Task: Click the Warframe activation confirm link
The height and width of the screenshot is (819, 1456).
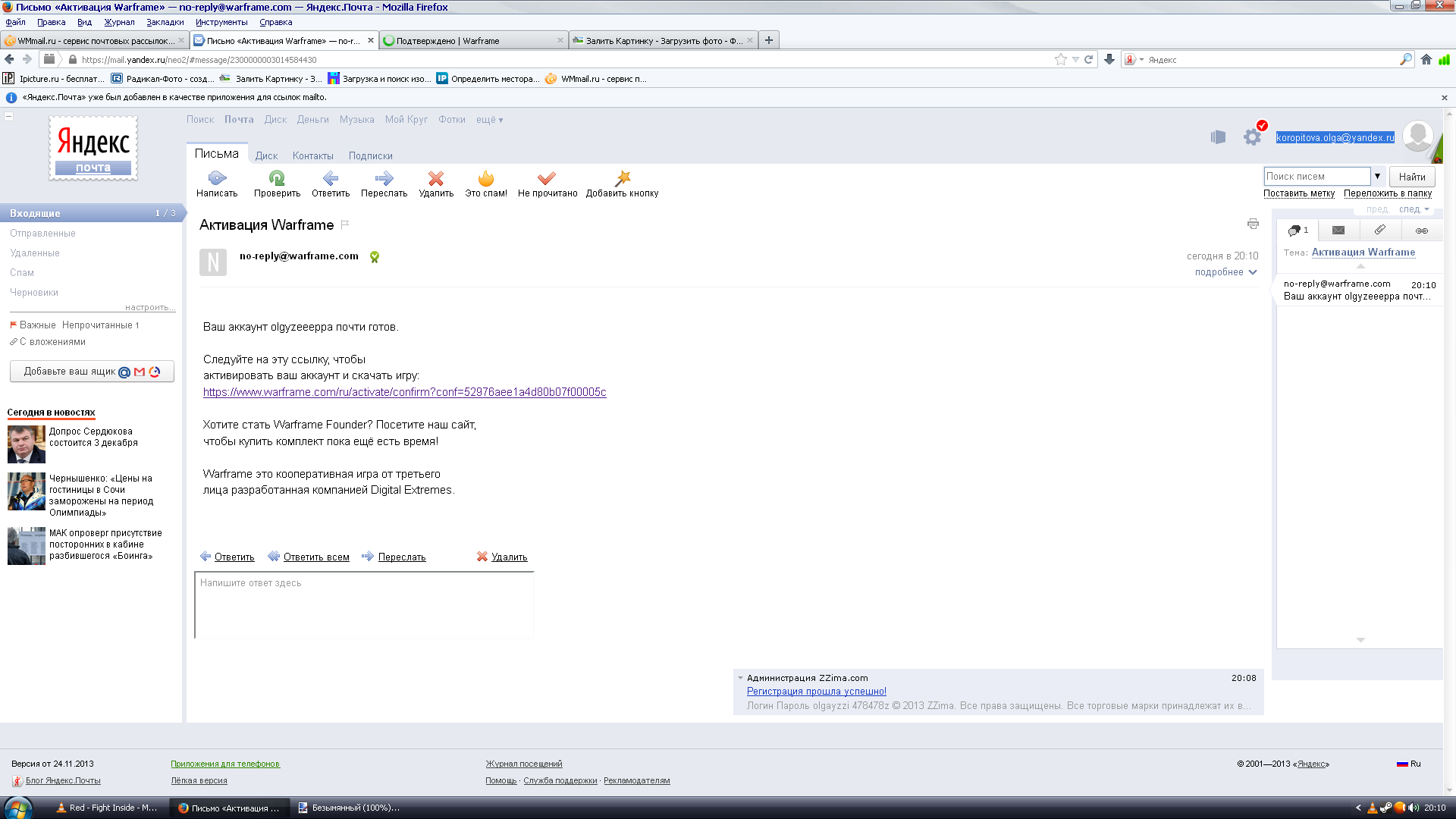Action: [404, 392]
